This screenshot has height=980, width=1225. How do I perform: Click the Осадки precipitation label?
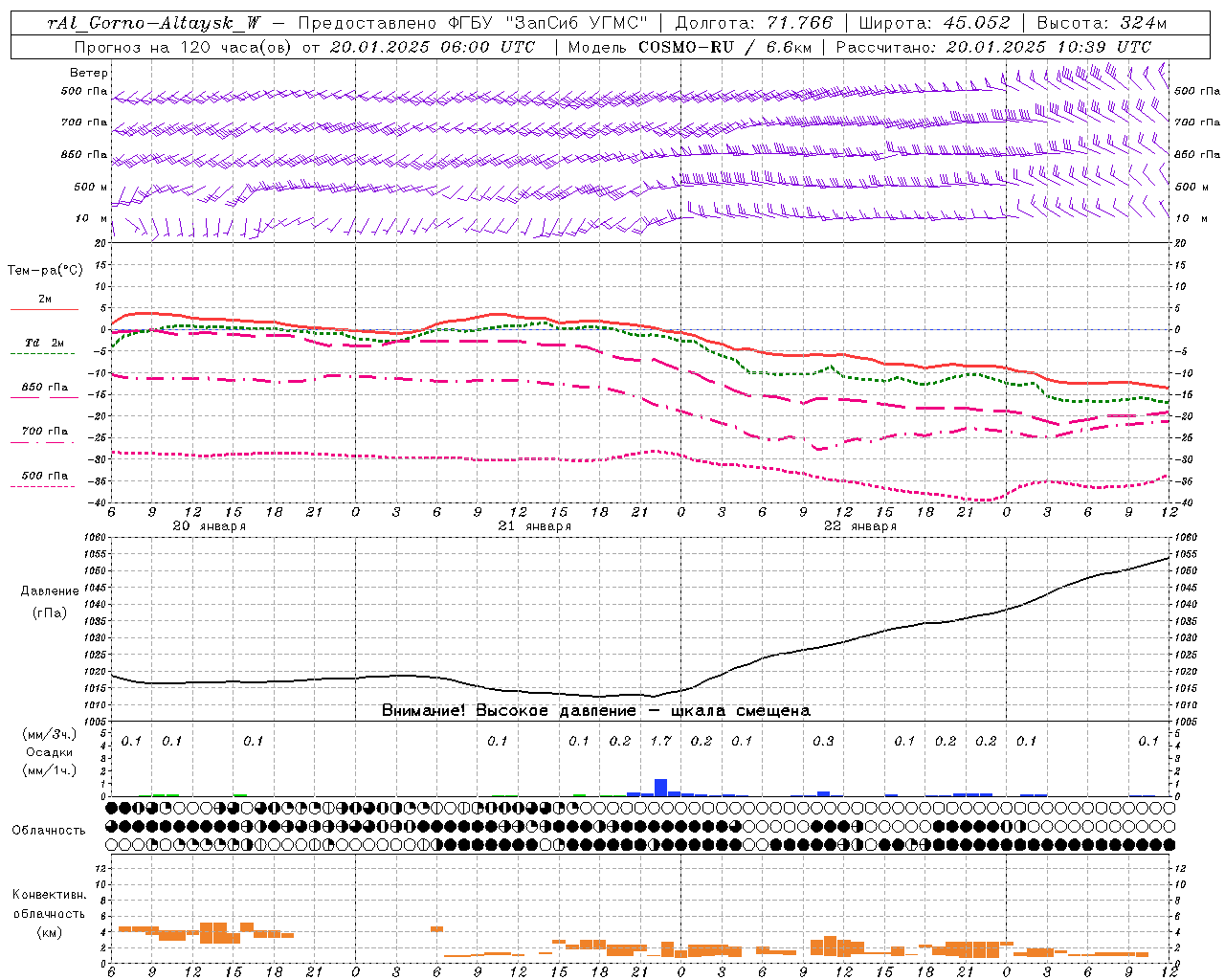49,753
